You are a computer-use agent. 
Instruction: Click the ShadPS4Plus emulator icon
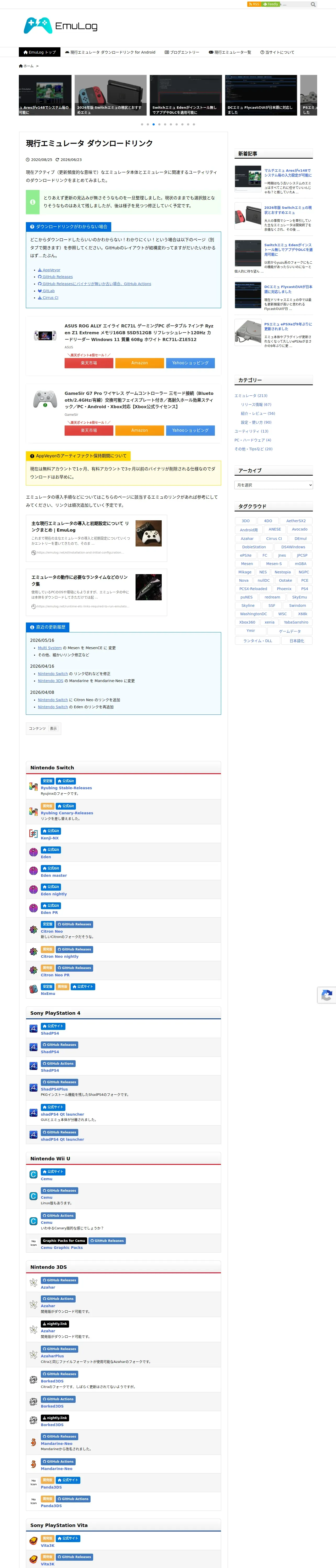click(33, 1088)
